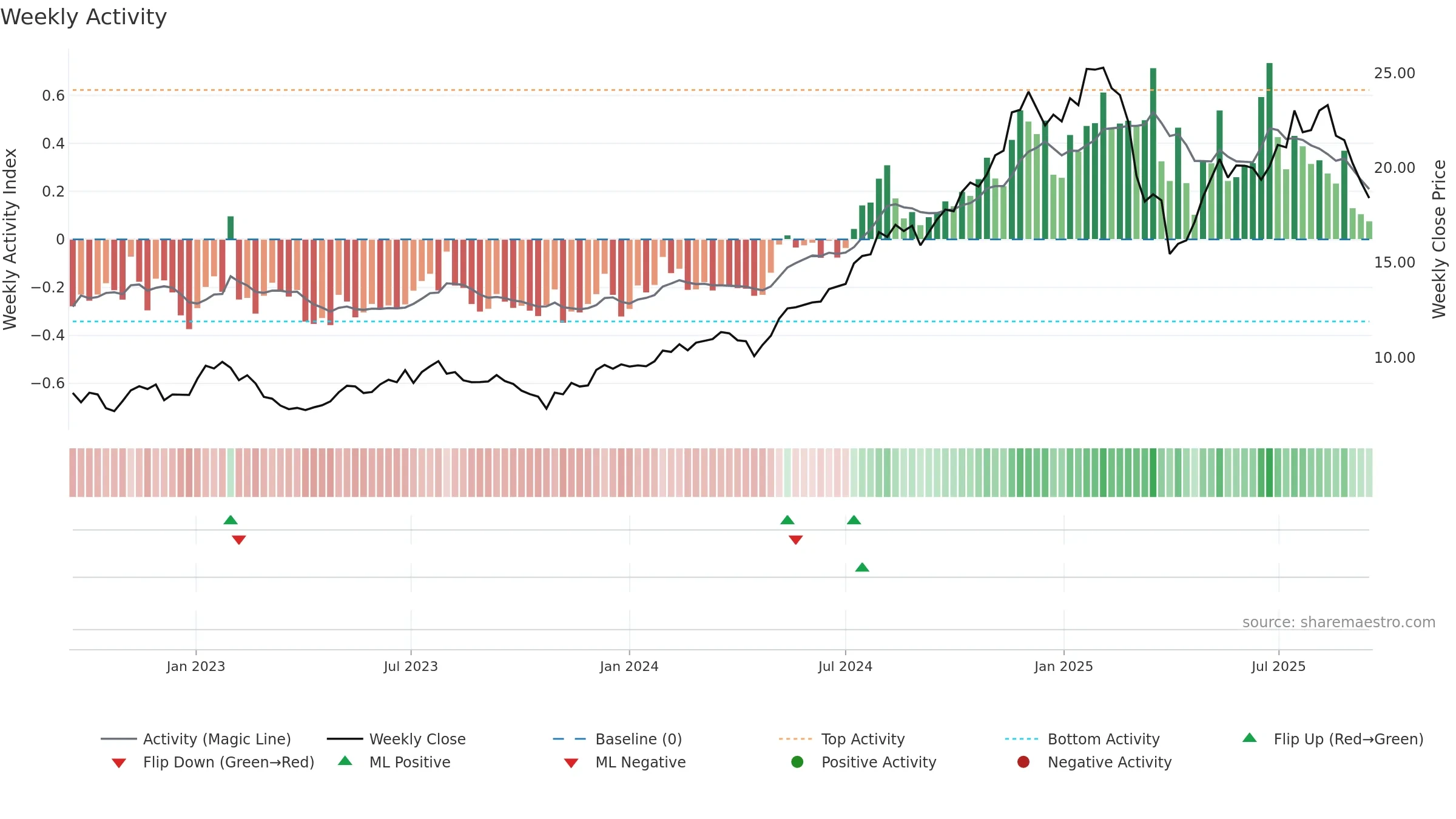The image size is (1456, 819).
Task: Click the Baseline (0) legend entry
Action: [618, 739]
